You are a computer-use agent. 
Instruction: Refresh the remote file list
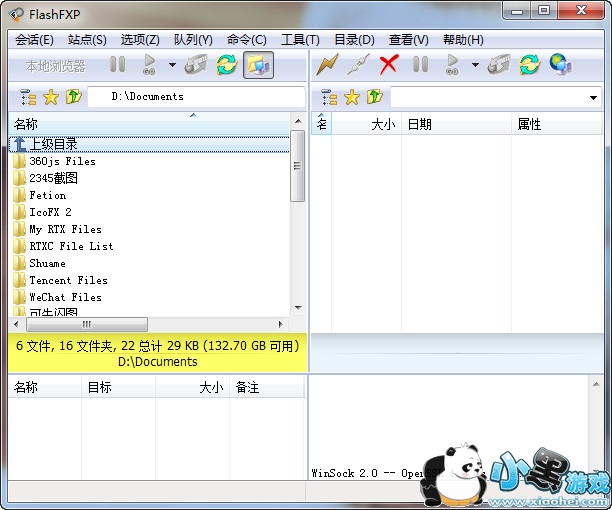(530, 65)
